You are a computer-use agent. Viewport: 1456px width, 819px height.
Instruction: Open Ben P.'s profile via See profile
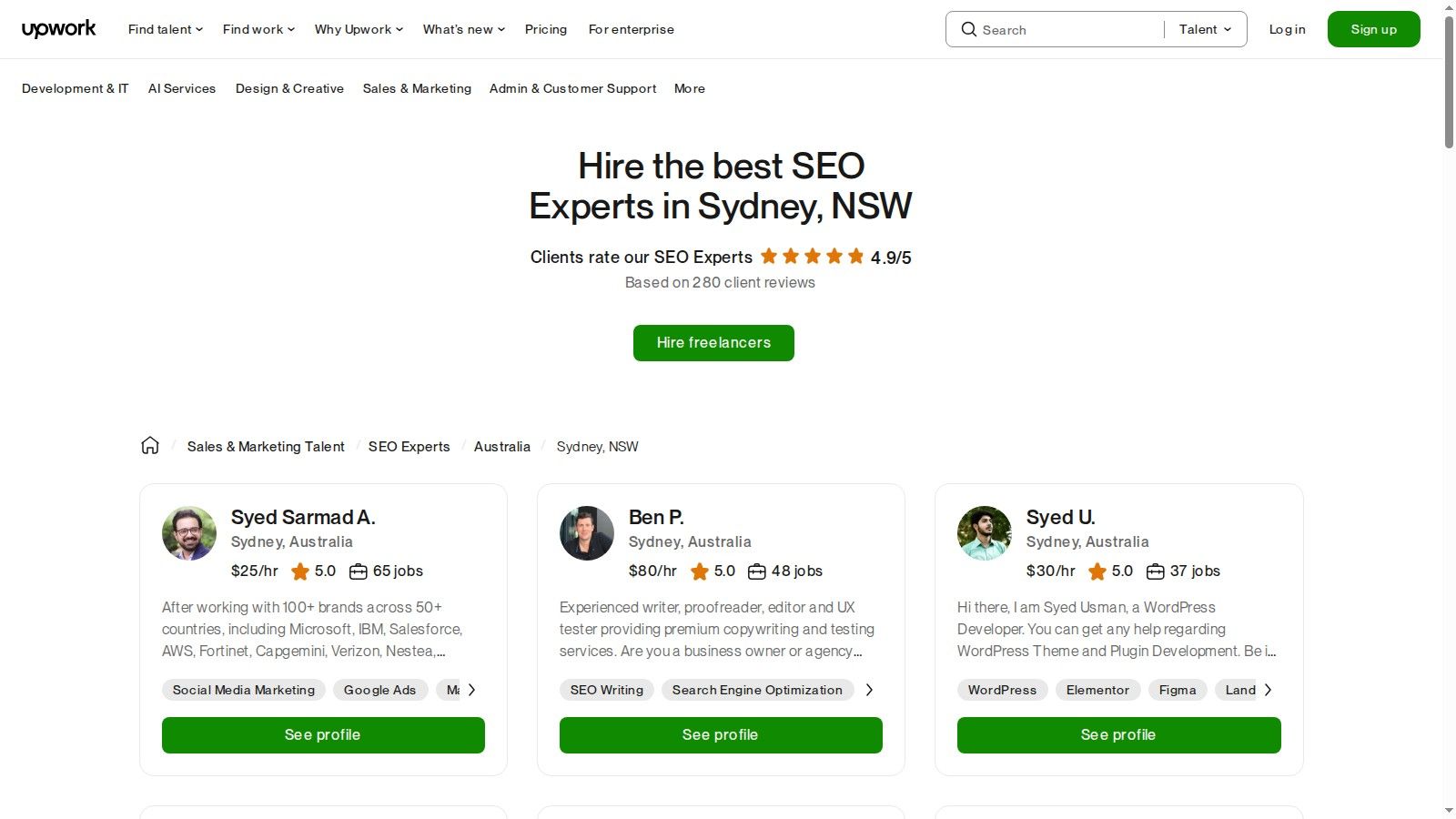click(720, 734)
